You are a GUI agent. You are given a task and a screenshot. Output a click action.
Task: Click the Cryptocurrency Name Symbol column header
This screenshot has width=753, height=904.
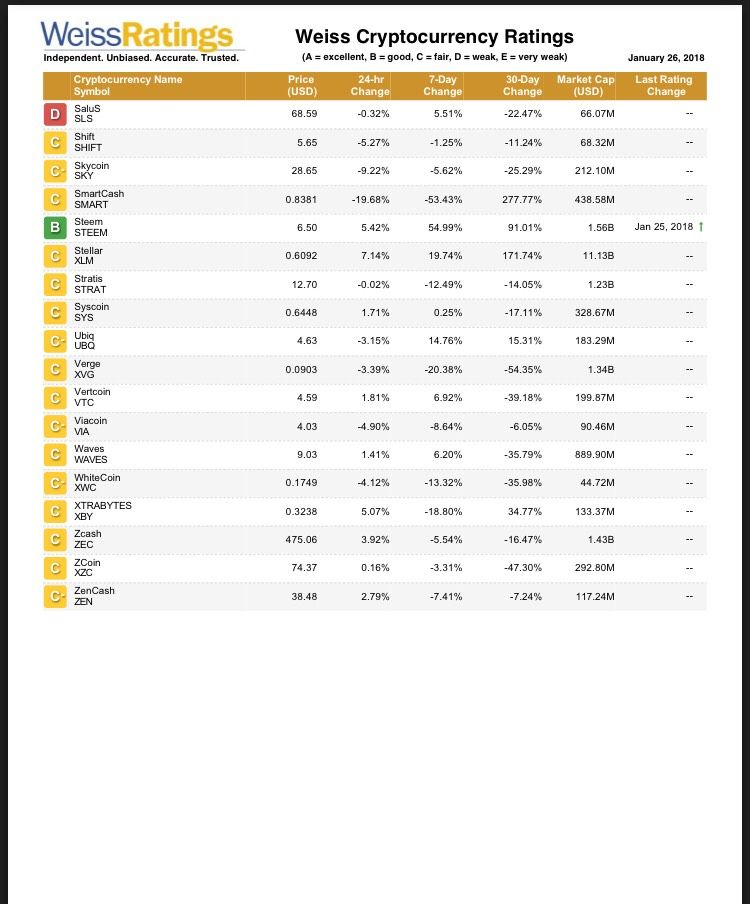[x=128, y=85]
